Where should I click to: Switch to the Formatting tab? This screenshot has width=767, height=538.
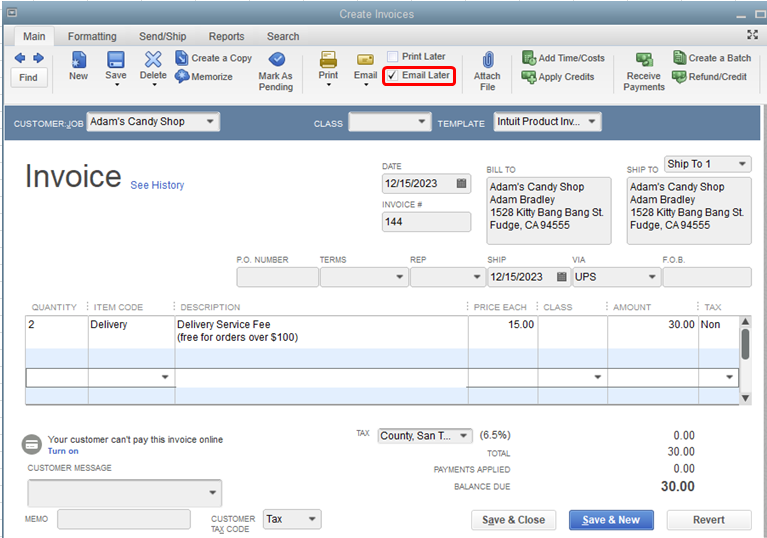92,36
